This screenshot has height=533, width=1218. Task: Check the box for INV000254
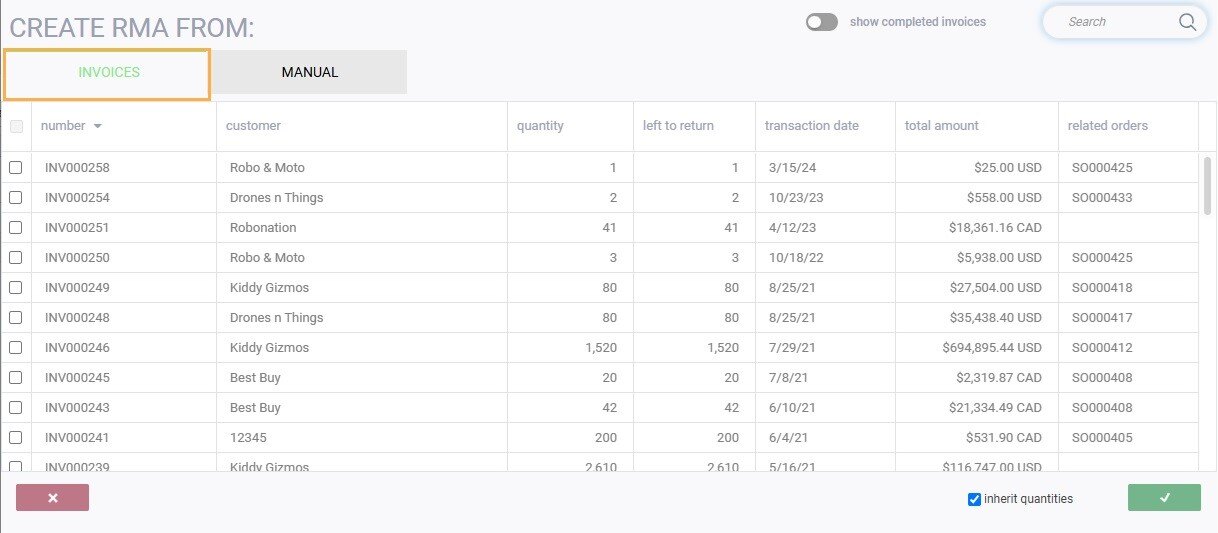coord(16,198)
